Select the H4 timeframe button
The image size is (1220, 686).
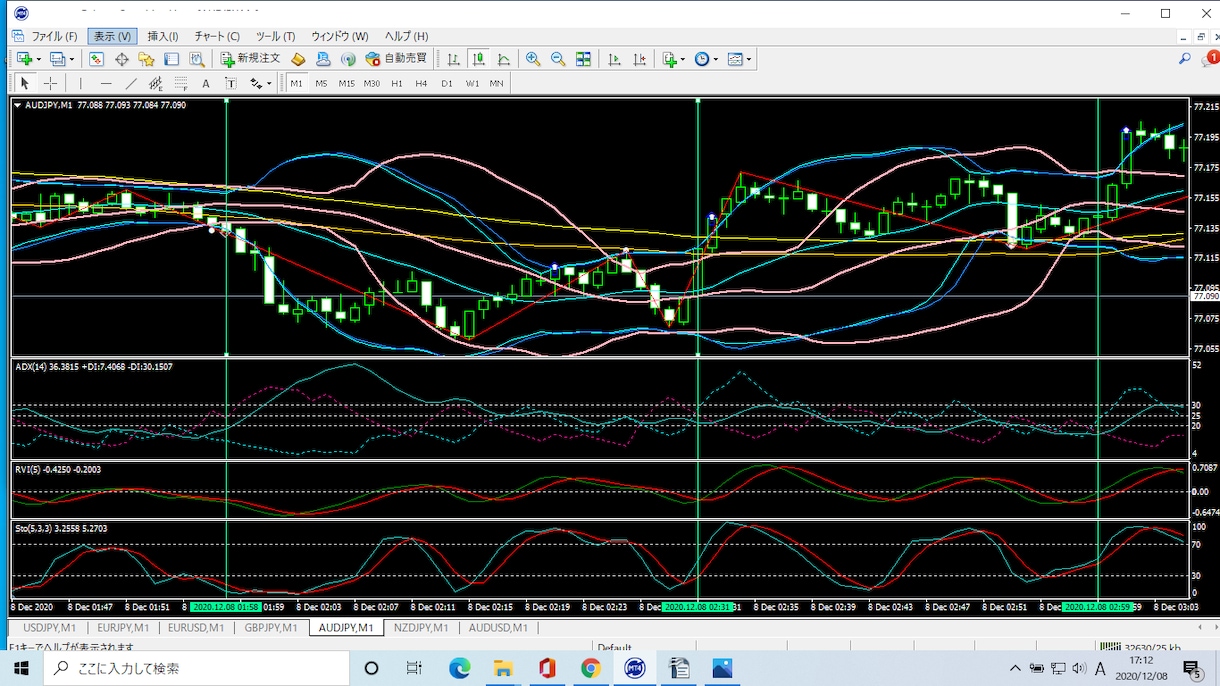click(421, 84)
